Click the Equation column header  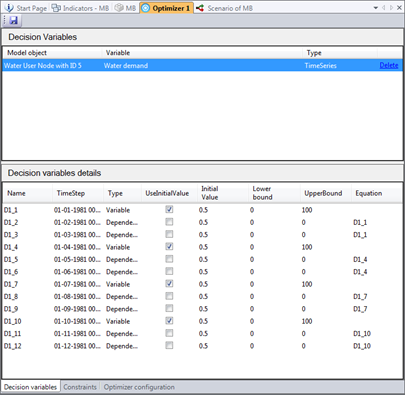coord(376,193)
